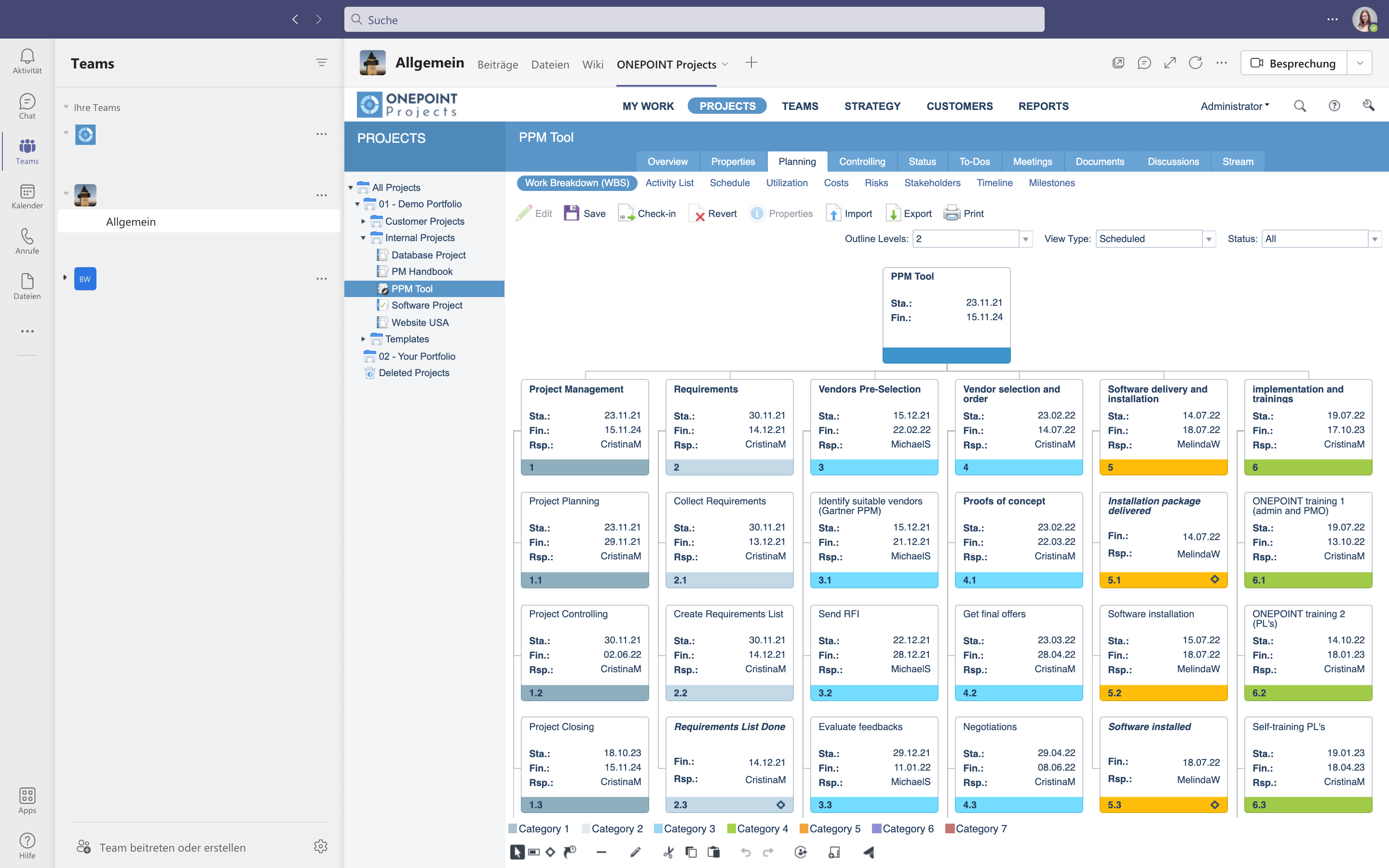Select the add milestone diamond tool

(550, 852)
